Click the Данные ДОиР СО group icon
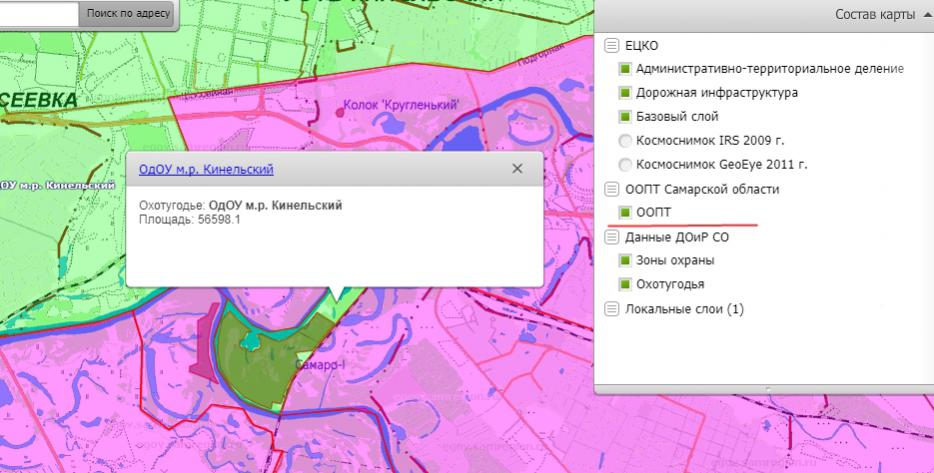This screenshot has height=473, width=934. pos(612,237)
